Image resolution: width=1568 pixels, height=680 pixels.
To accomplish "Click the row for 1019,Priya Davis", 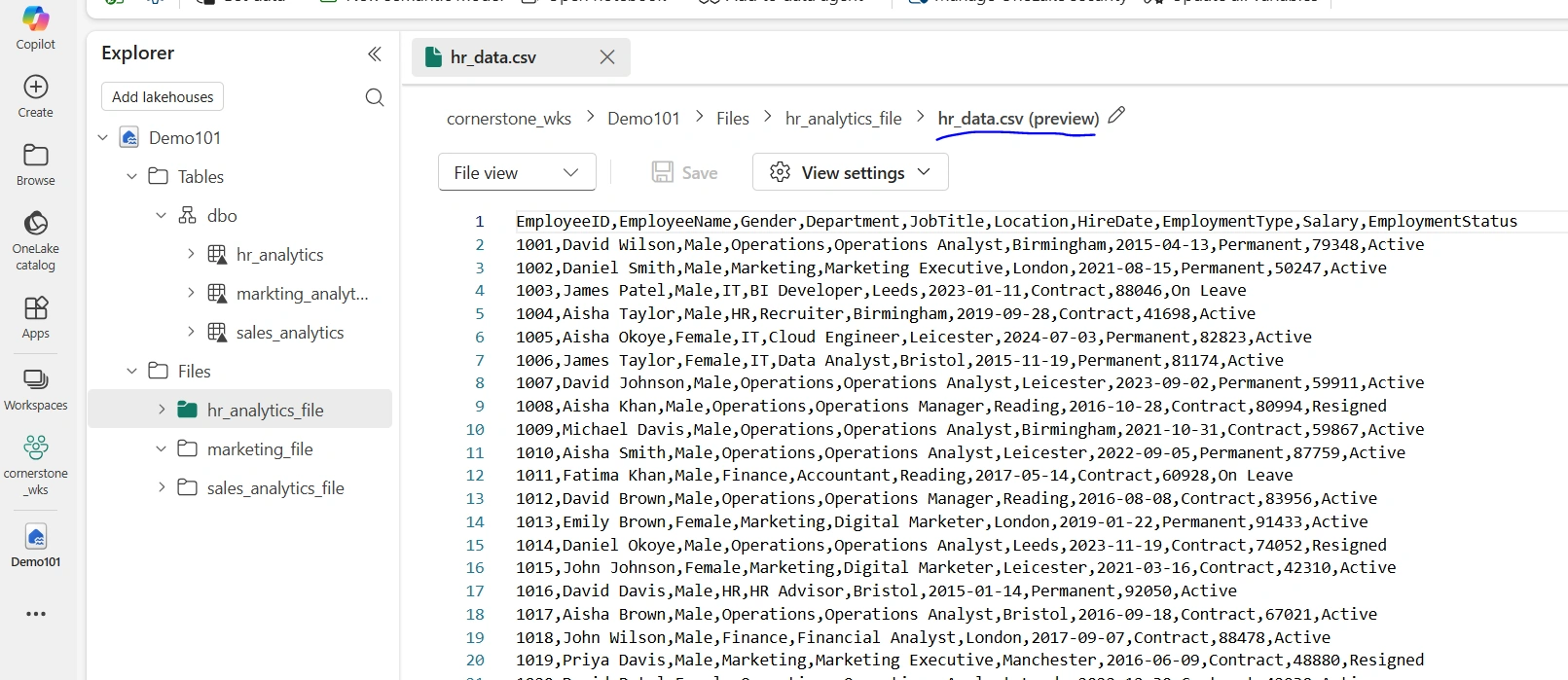I will pyautogui.click(x=969, y=660).
